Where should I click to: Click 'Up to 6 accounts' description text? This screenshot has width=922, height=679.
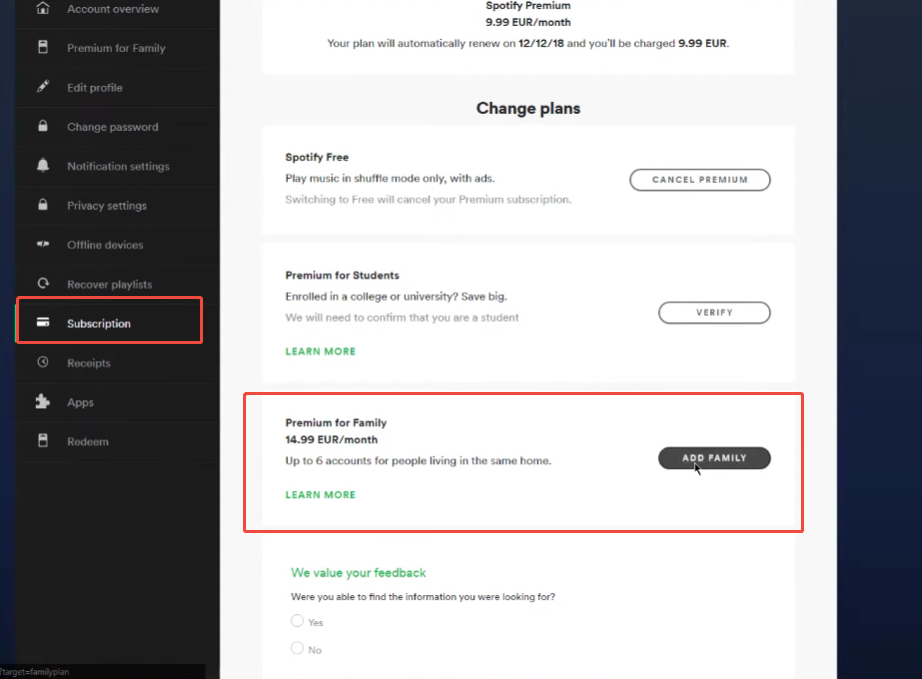[418, 461]
